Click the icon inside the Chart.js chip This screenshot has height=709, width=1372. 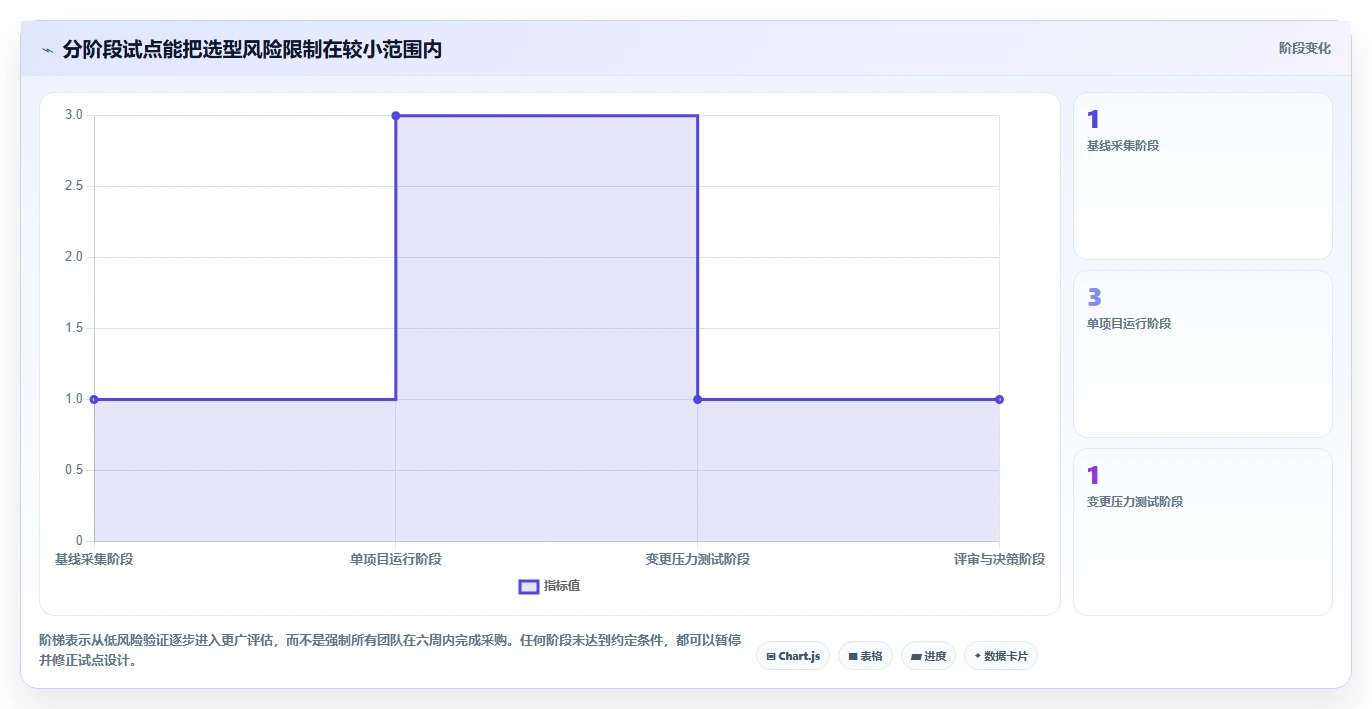(x=771, y=657)
